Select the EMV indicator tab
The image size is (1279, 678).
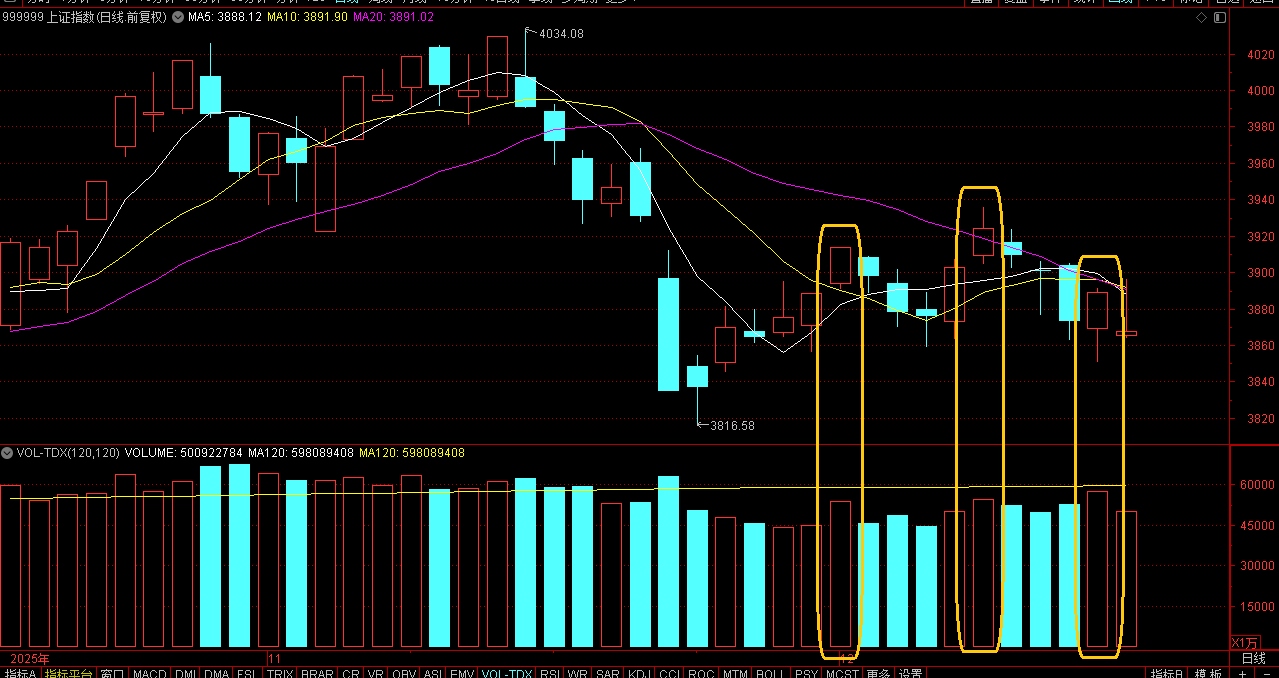point(462,673)
